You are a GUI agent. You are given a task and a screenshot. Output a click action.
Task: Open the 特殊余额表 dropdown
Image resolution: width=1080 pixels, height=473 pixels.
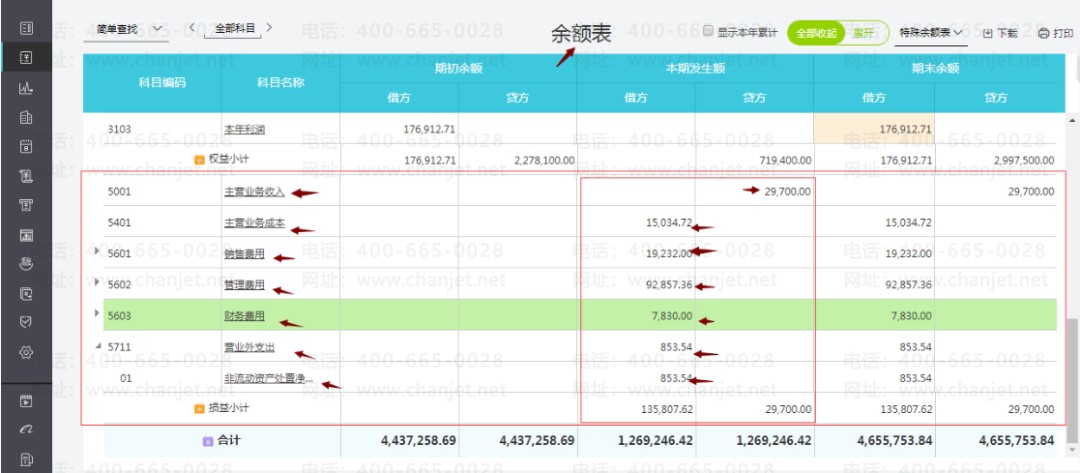pyautogui.click(x=931, y=32)
